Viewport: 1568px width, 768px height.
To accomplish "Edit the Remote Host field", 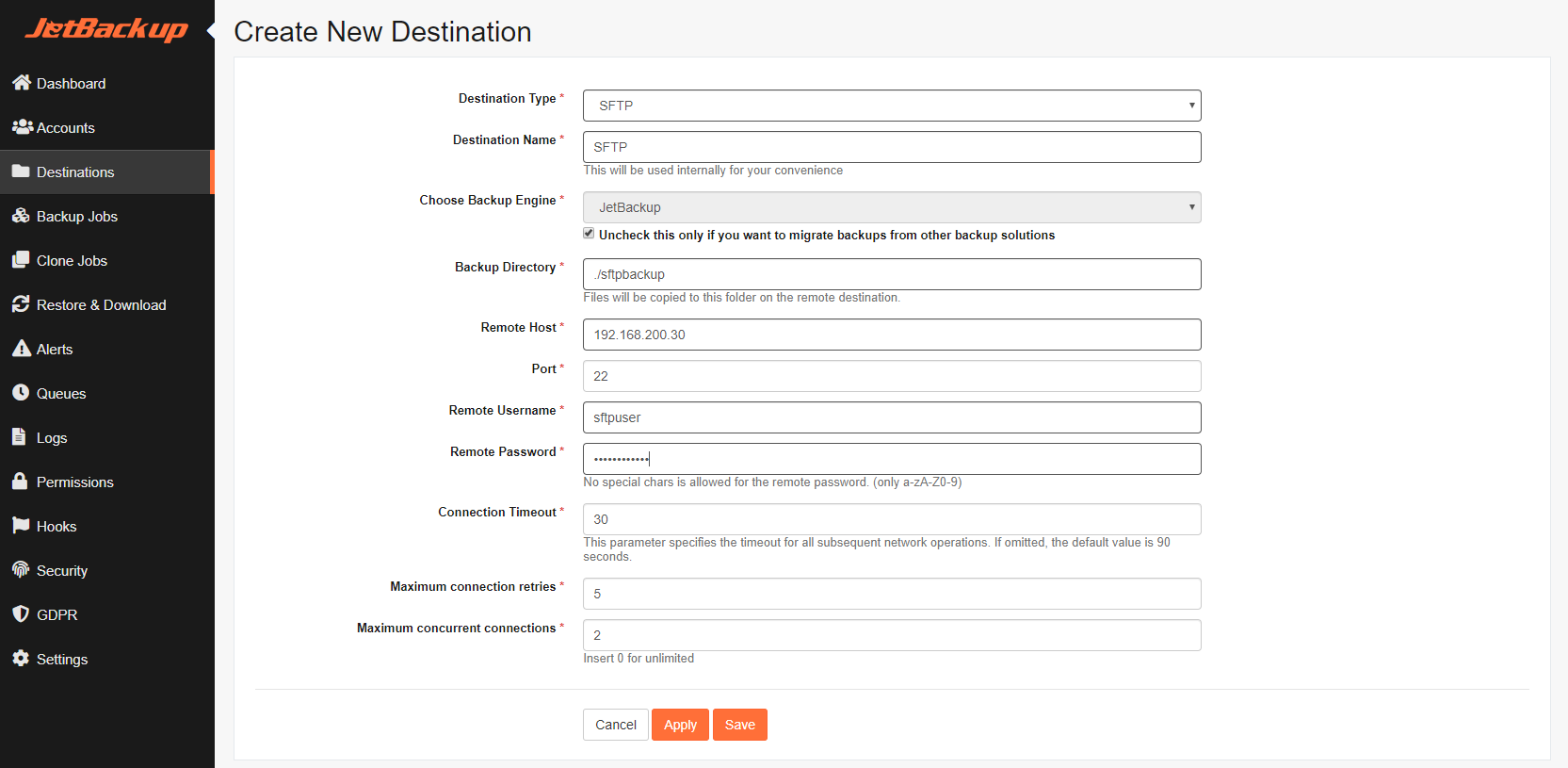I will tap(892, 335).
